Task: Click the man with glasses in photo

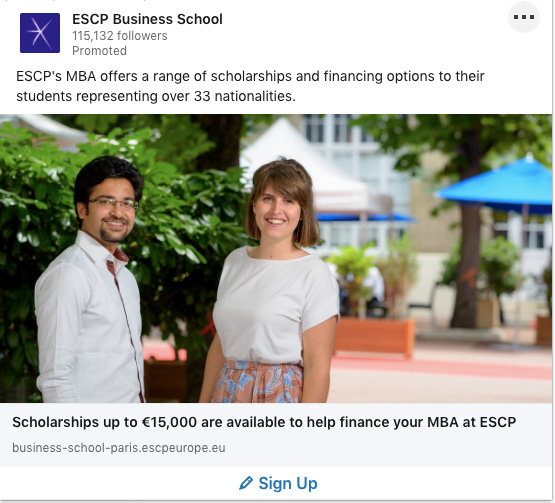Action: click(x=91, y=280)
